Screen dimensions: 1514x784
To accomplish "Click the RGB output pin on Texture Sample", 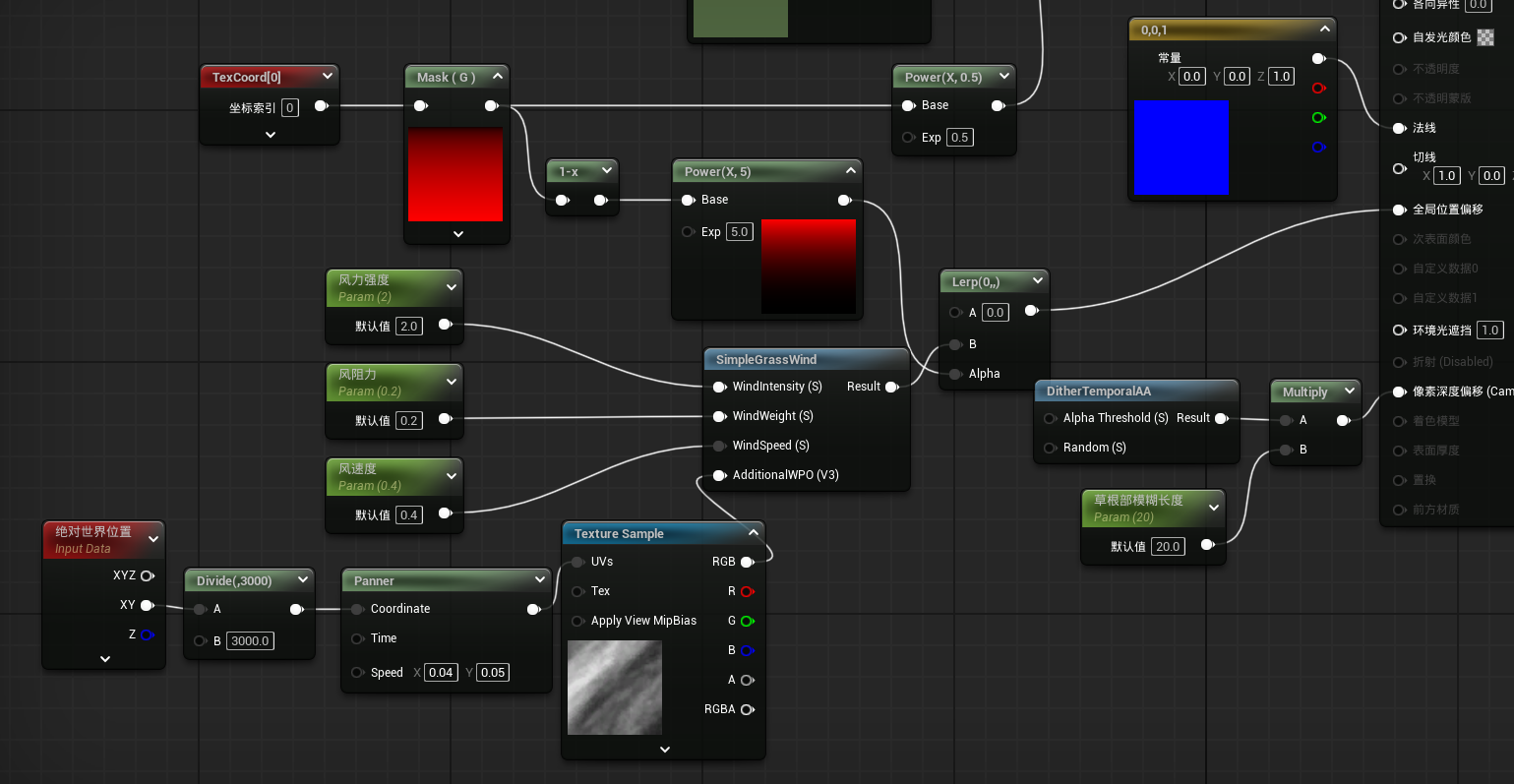I will click(747, 562).
